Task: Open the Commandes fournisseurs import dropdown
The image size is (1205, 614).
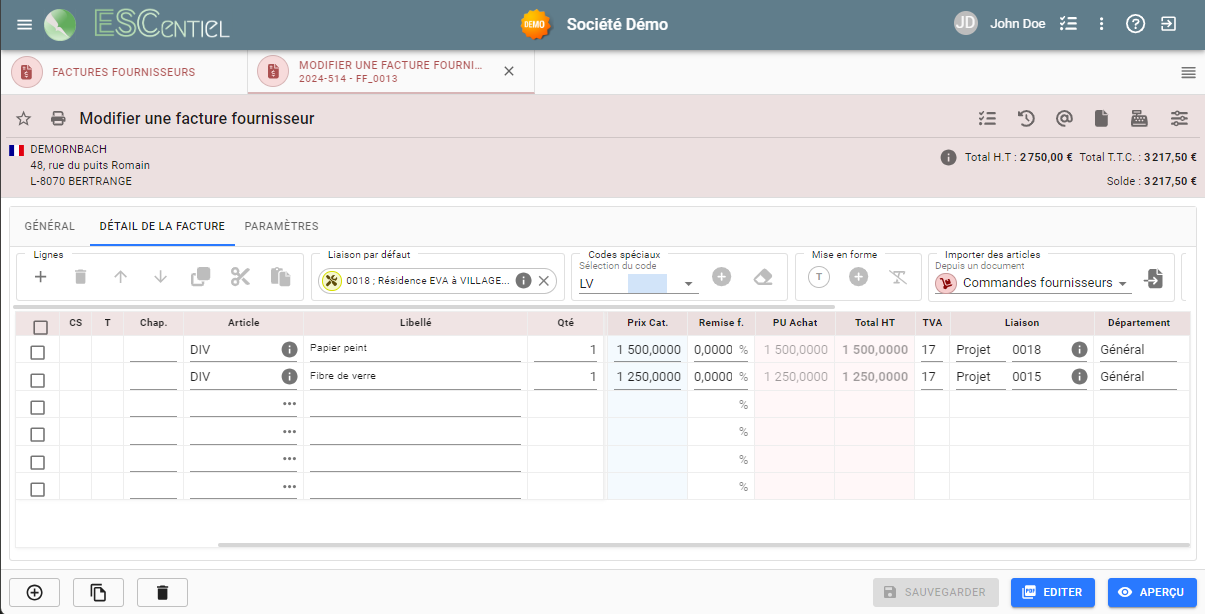Action: point(1124,284)
